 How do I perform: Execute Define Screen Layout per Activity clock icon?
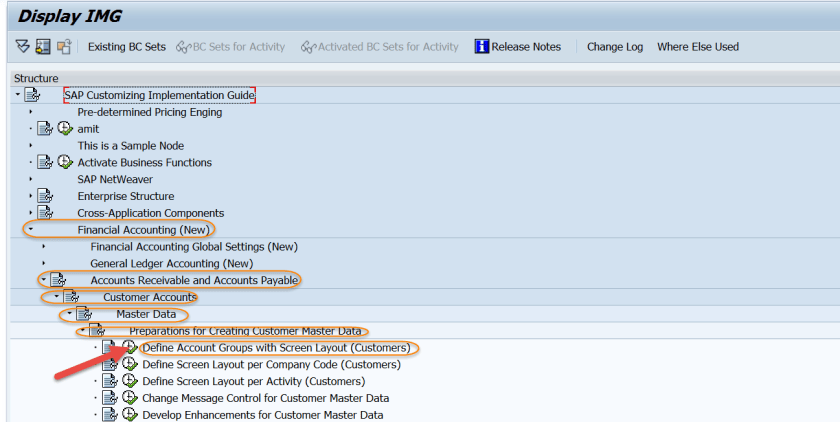[x=130, y=381]
